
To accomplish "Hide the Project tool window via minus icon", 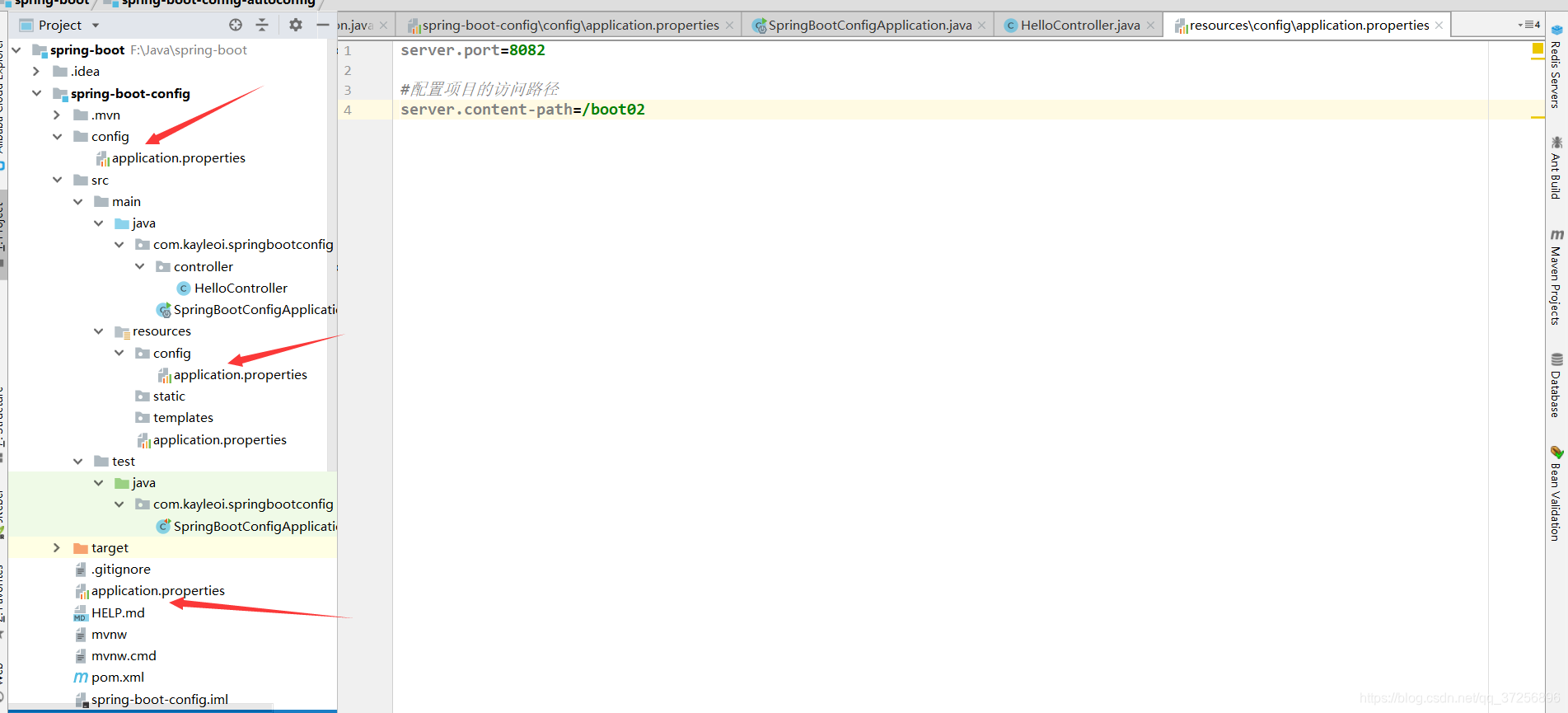I will (323, 25).
